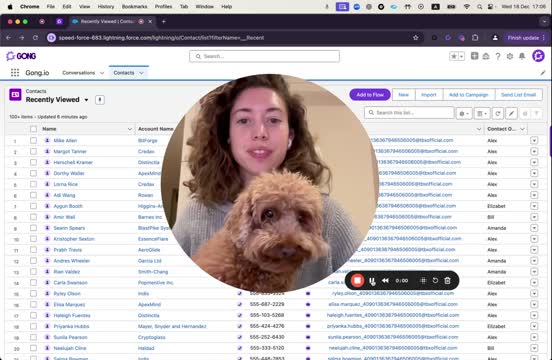Click the notifications bell icon

(x=522, y=56)
